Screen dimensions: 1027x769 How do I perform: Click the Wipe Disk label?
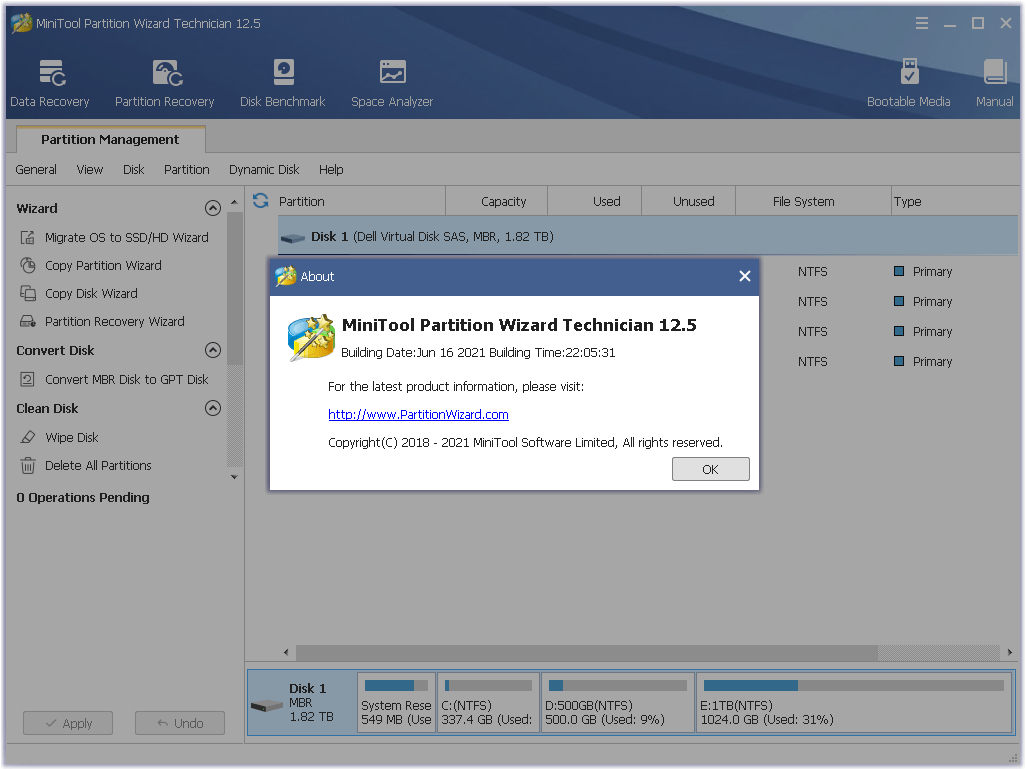click(x=71, y=437)
